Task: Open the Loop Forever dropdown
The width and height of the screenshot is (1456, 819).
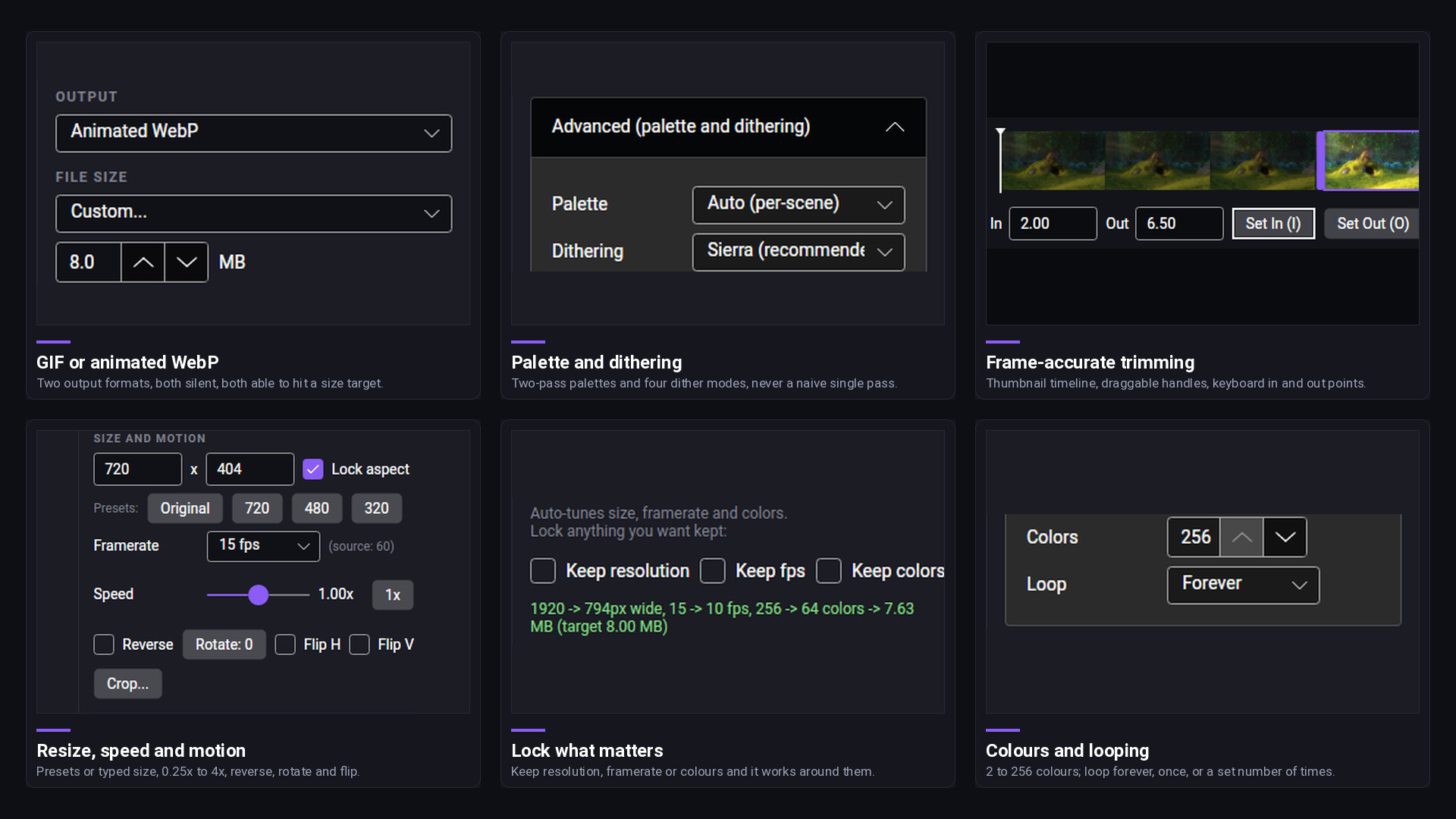Action: [x=1243, y=585]
